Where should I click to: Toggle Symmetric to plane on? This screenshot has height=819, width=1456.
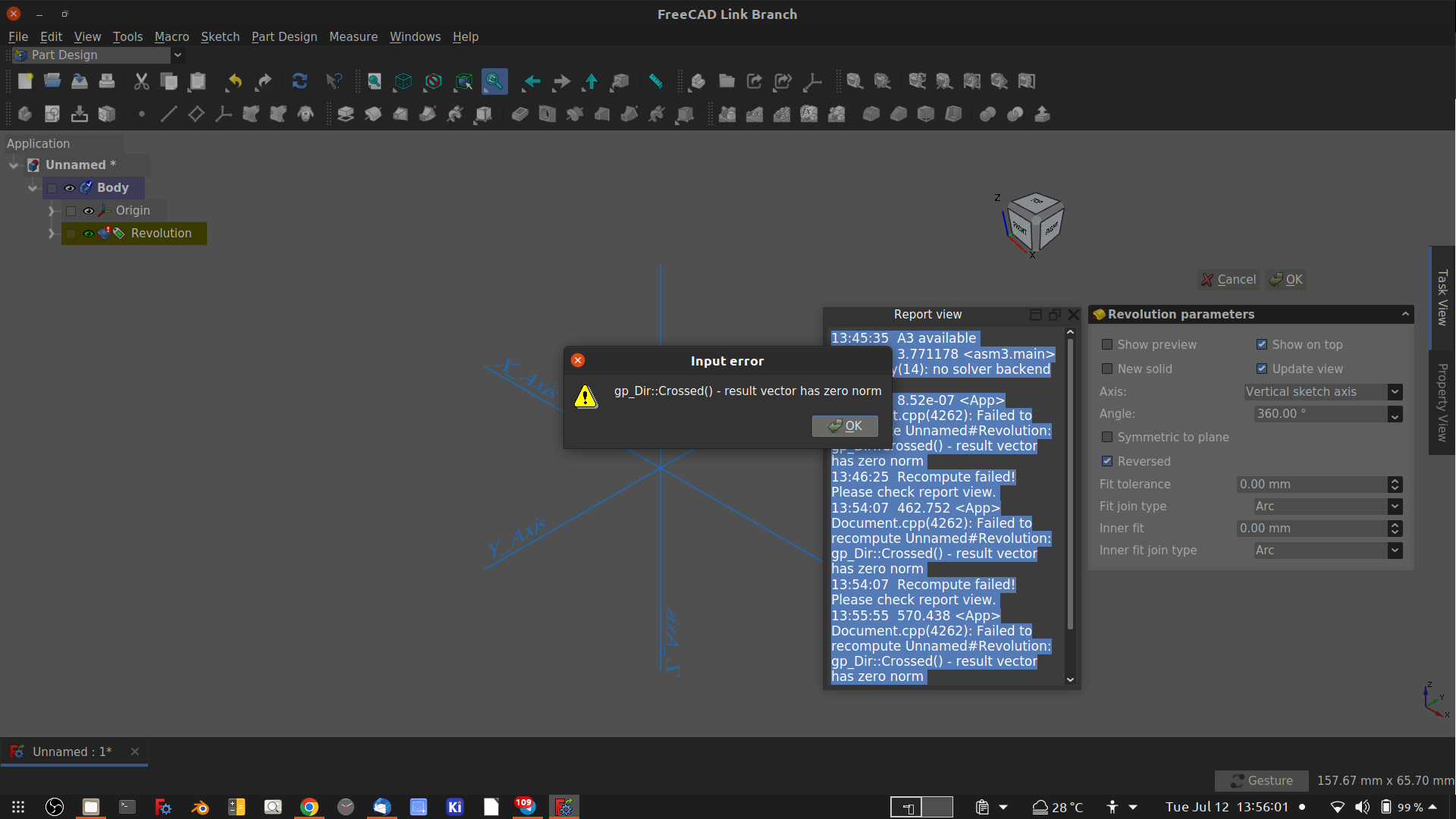pyautogui.click(x=1108, y=437)
